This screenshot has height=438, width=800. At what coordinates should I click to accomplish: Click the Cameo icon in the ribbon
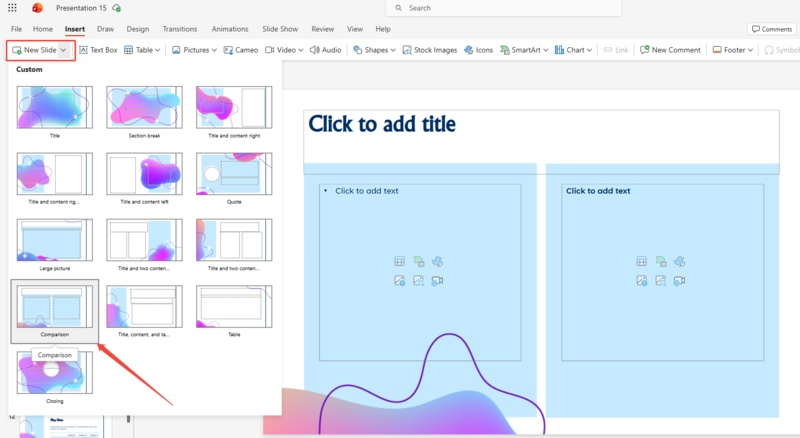[240, 49]
